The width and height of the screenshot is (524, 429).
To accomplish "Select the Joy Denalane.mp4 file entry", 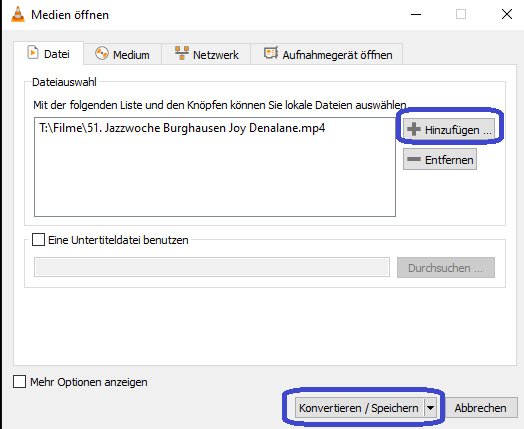I will tap(182, 128).
